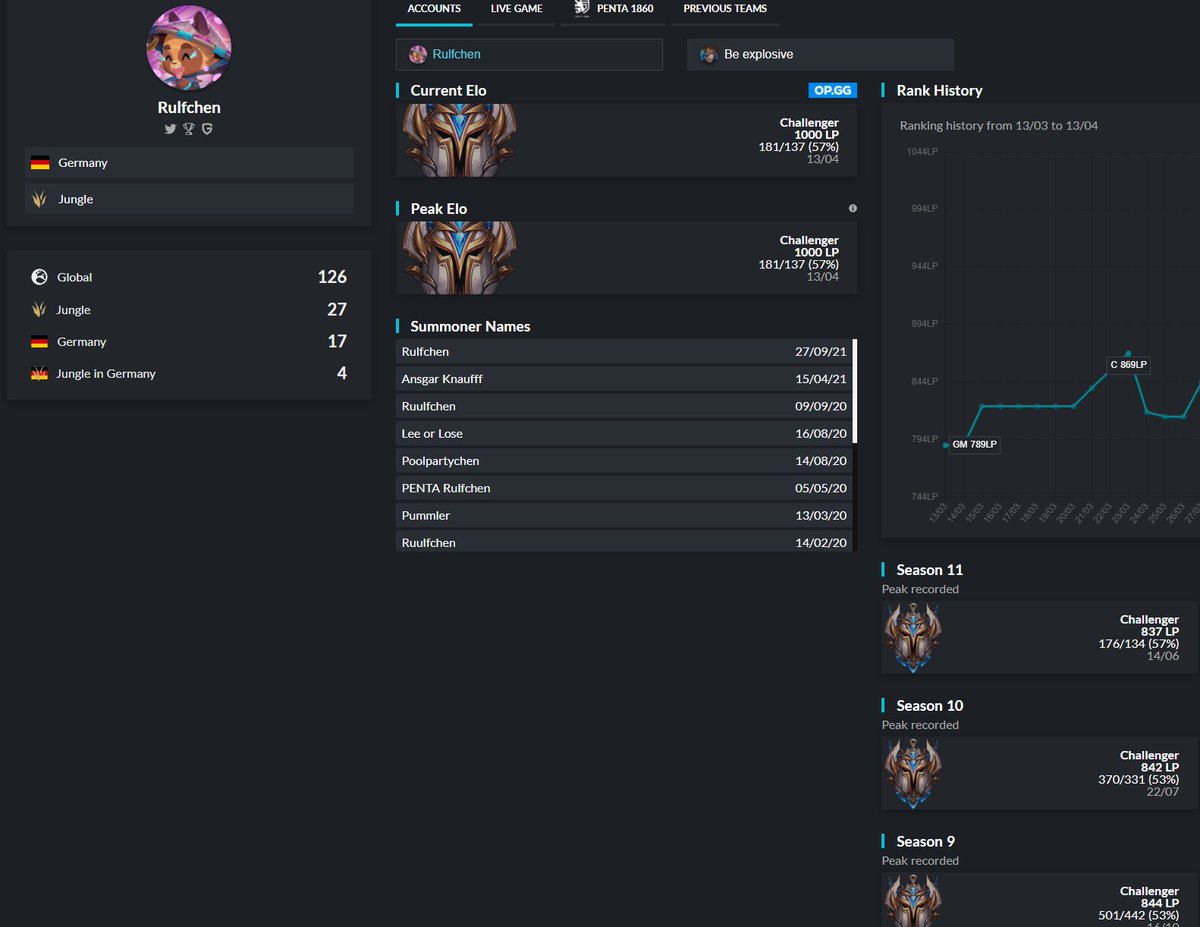Click the C 869LP peak point on the graph

(1128, 354)
